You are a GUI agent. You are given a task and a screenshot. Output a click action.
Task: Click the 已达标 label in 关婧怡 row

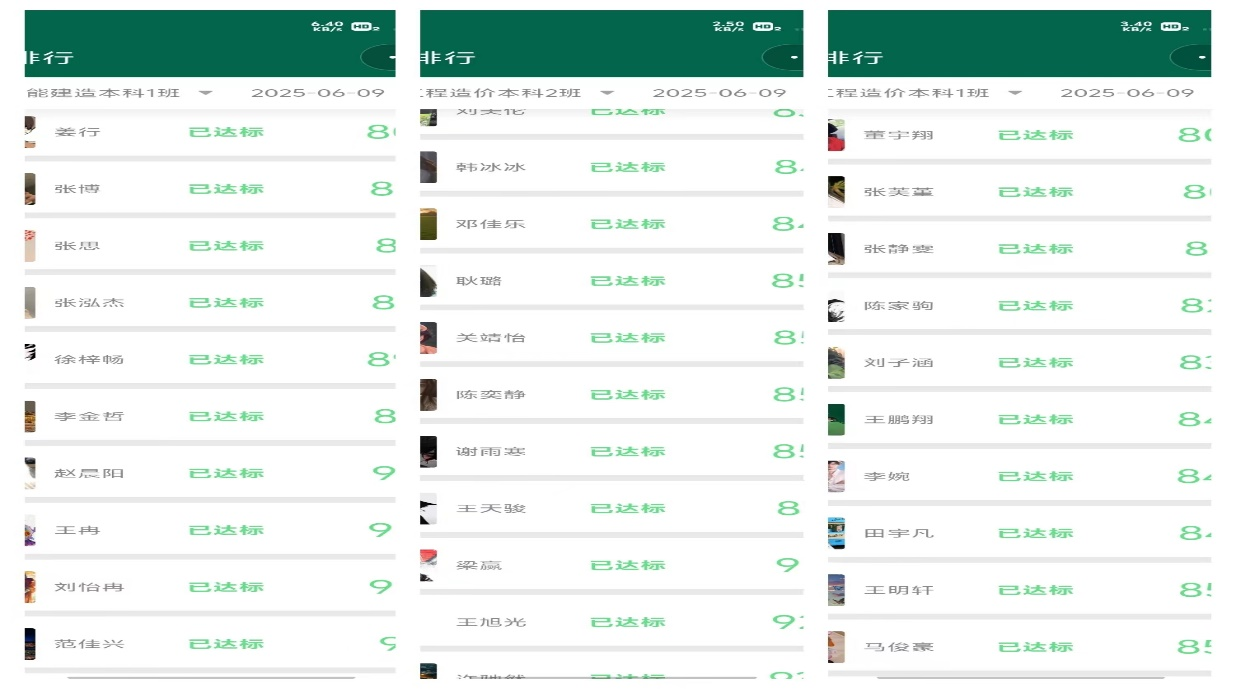tap(628, 338)
